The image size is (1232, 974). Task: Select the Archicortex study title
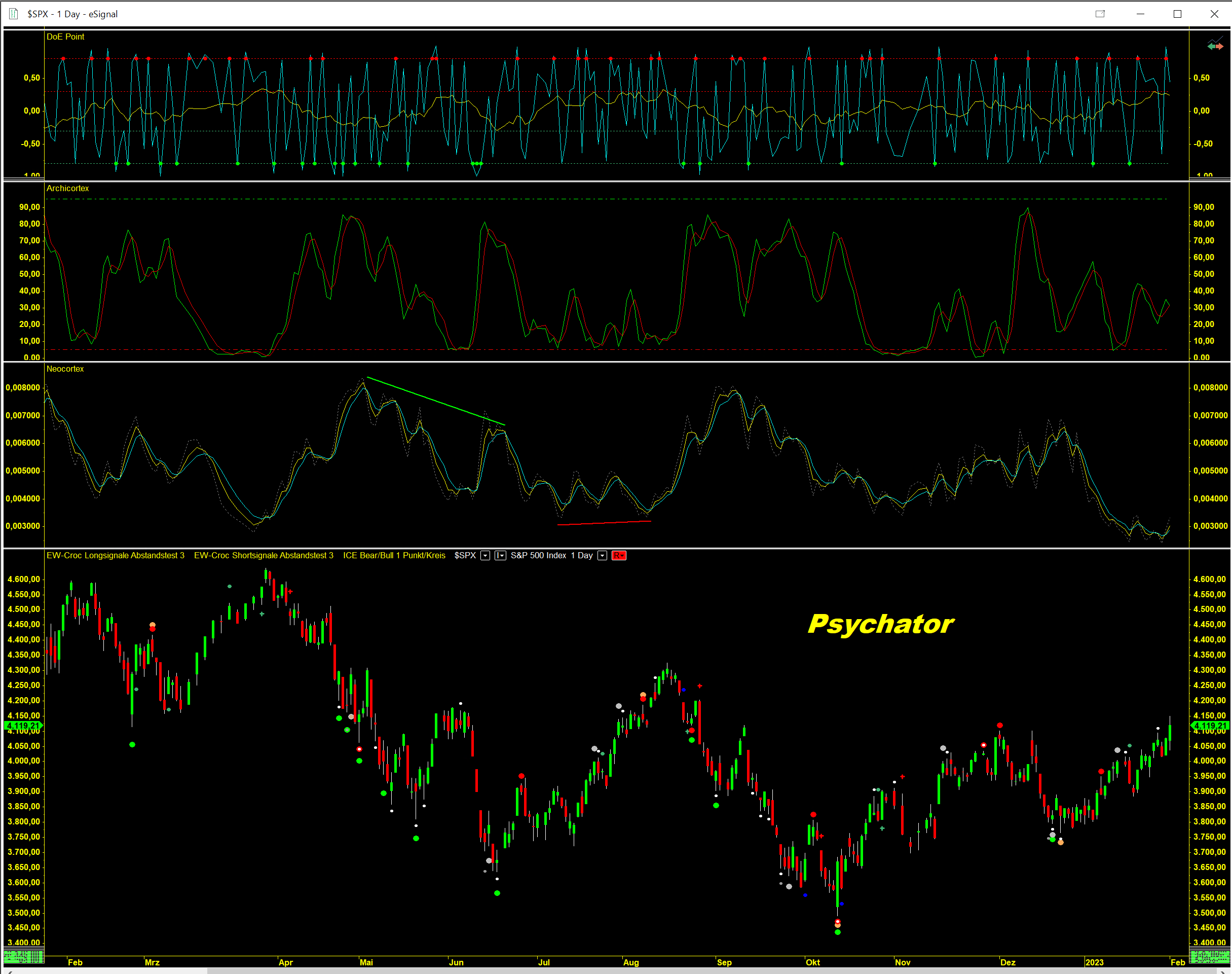(x=67, y=188)
